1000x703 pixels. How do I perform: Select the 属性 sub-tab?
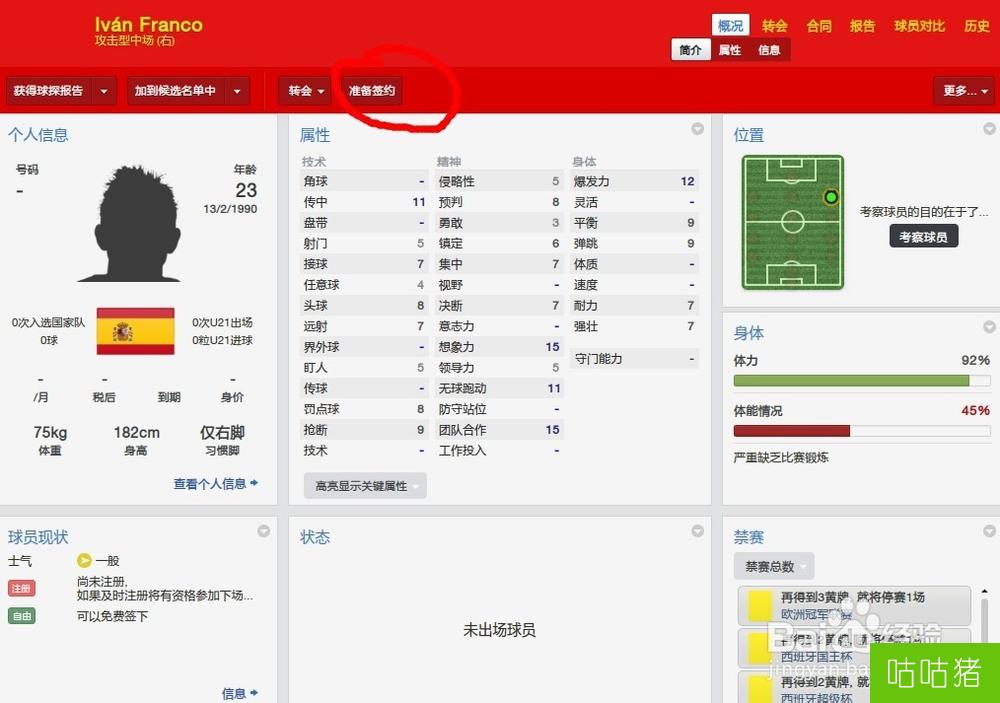(x=730, y=50)
